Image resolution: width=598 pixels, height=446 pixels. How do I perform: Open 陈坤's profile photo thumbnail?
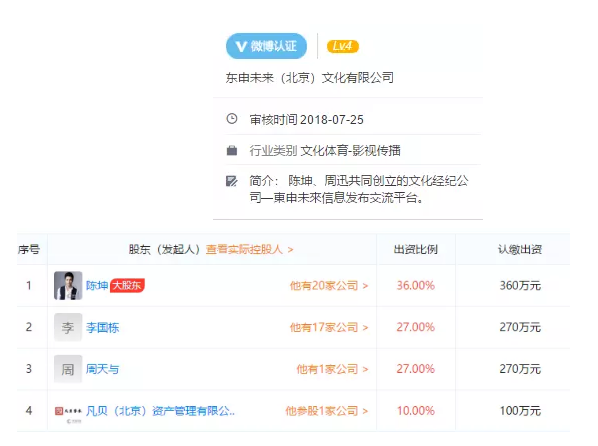(x=68, y=285)
